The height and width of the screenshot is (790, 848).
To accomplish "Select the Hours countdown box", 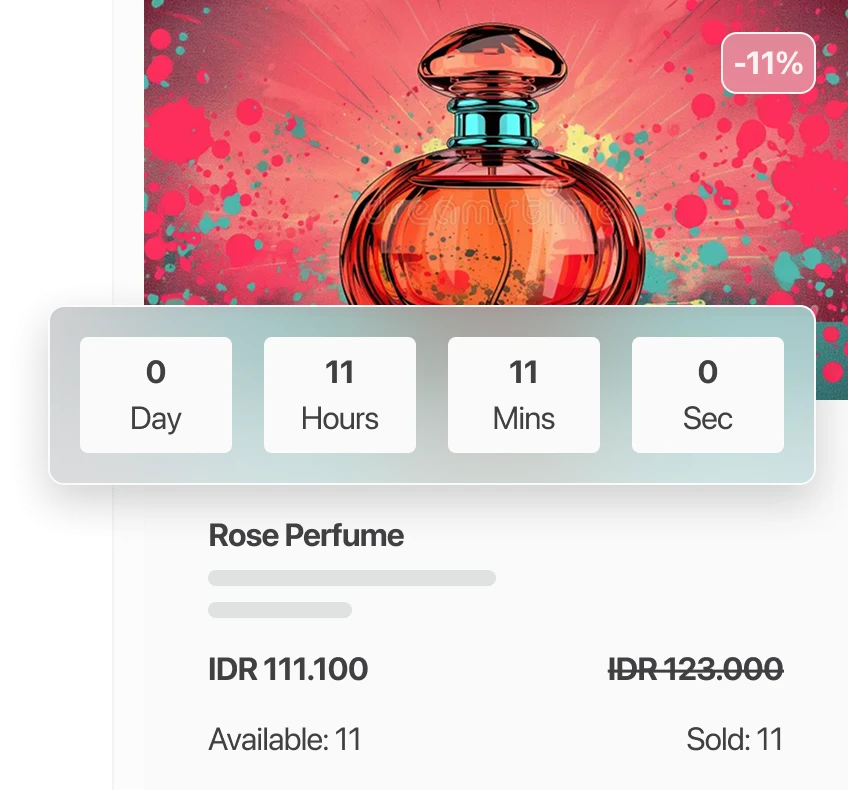I will pos(340,395).
